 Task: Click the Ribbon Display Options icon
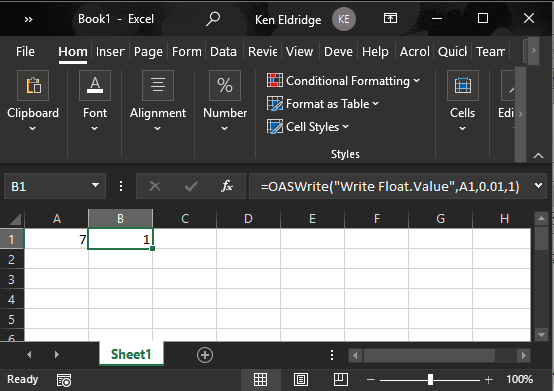[390, 18]
